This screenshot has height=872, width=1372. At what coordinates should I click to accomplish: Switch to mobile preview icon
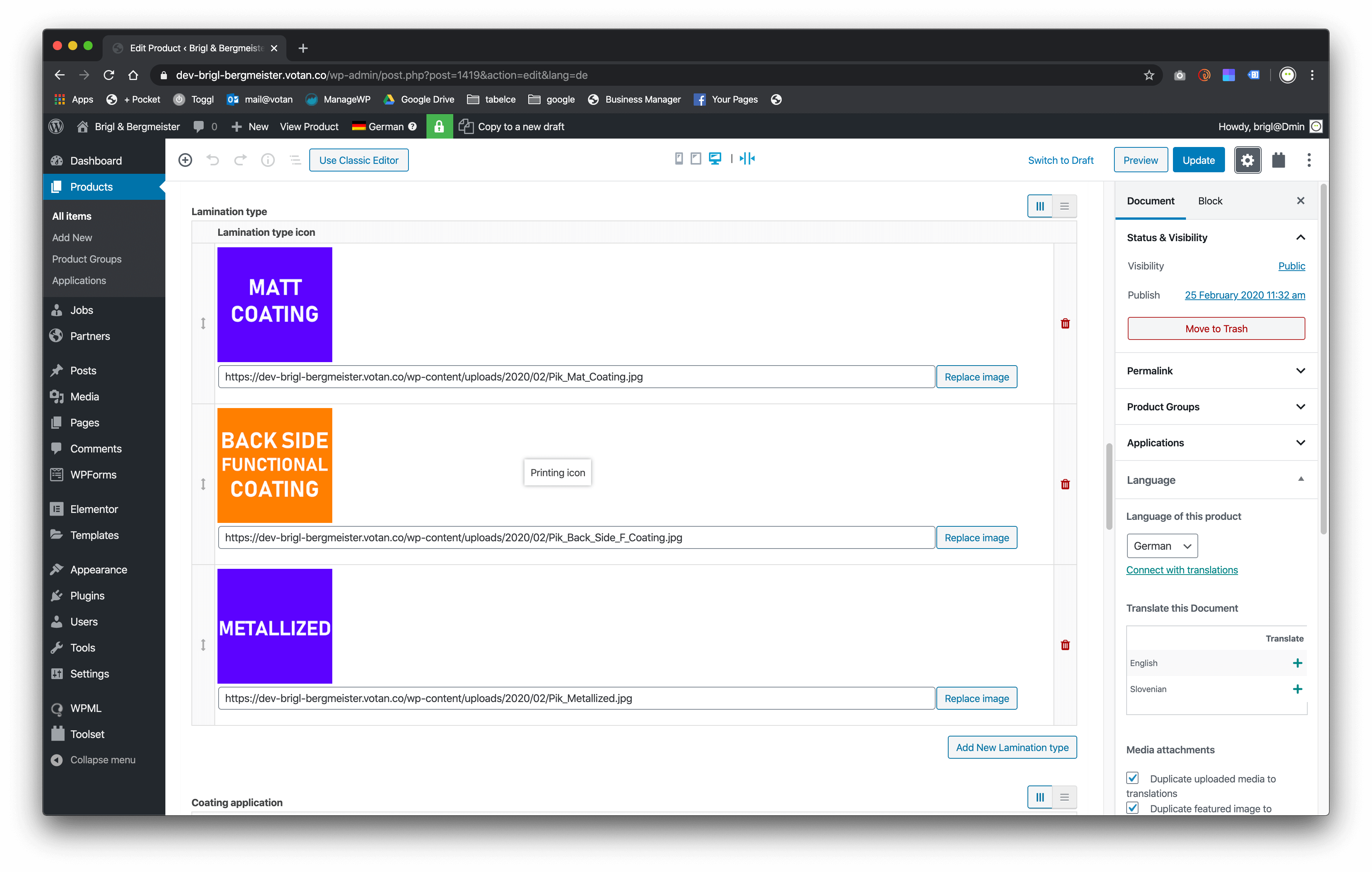point(679,158)
